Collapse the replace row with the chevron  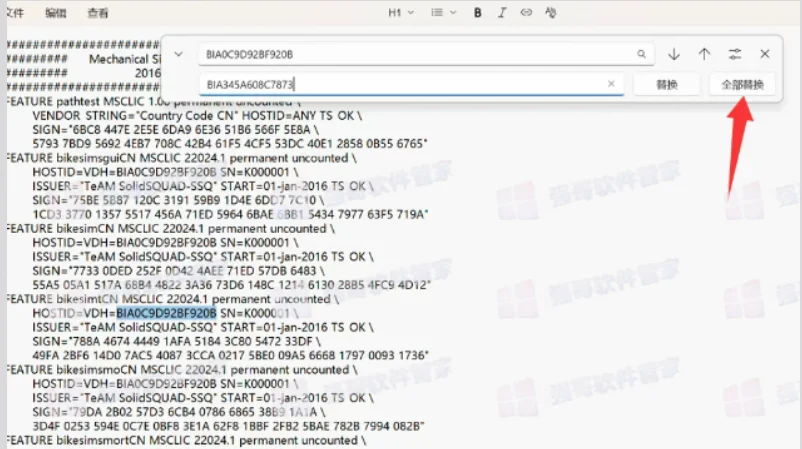point(178,54)
